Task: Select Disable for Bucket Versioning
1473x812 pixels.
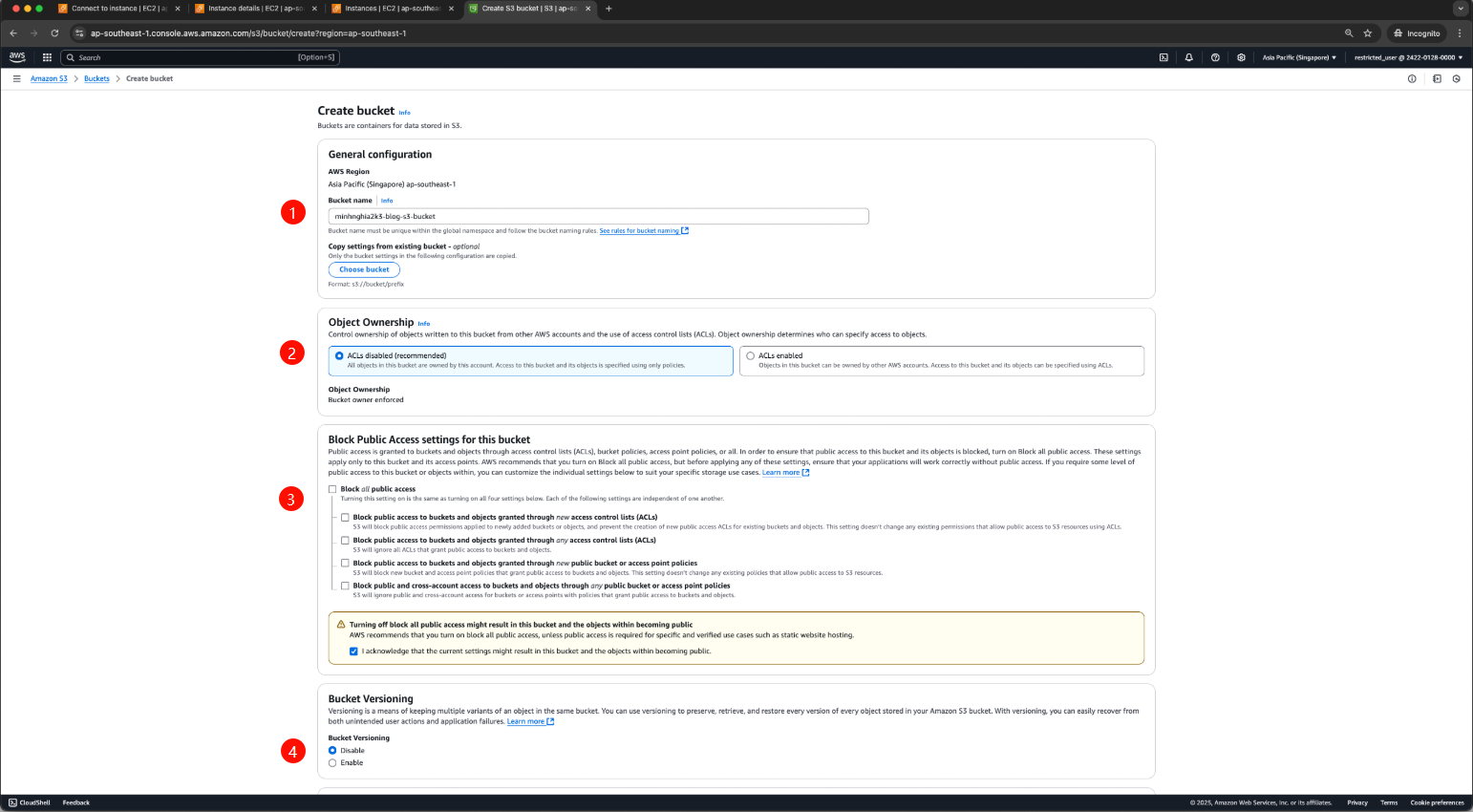Action: point(332,751)
